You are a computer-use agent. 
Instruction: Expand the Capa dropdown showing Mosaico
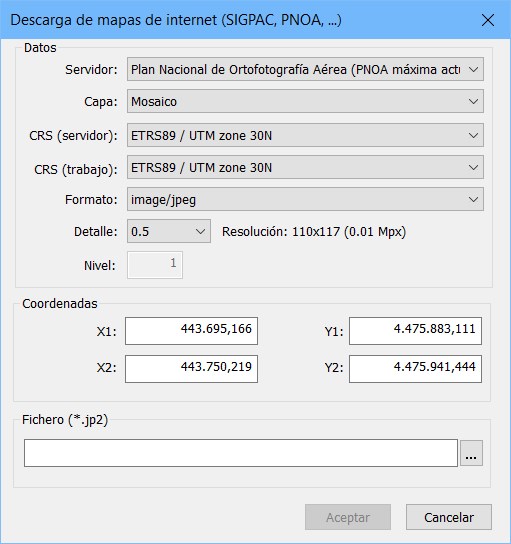305,101
